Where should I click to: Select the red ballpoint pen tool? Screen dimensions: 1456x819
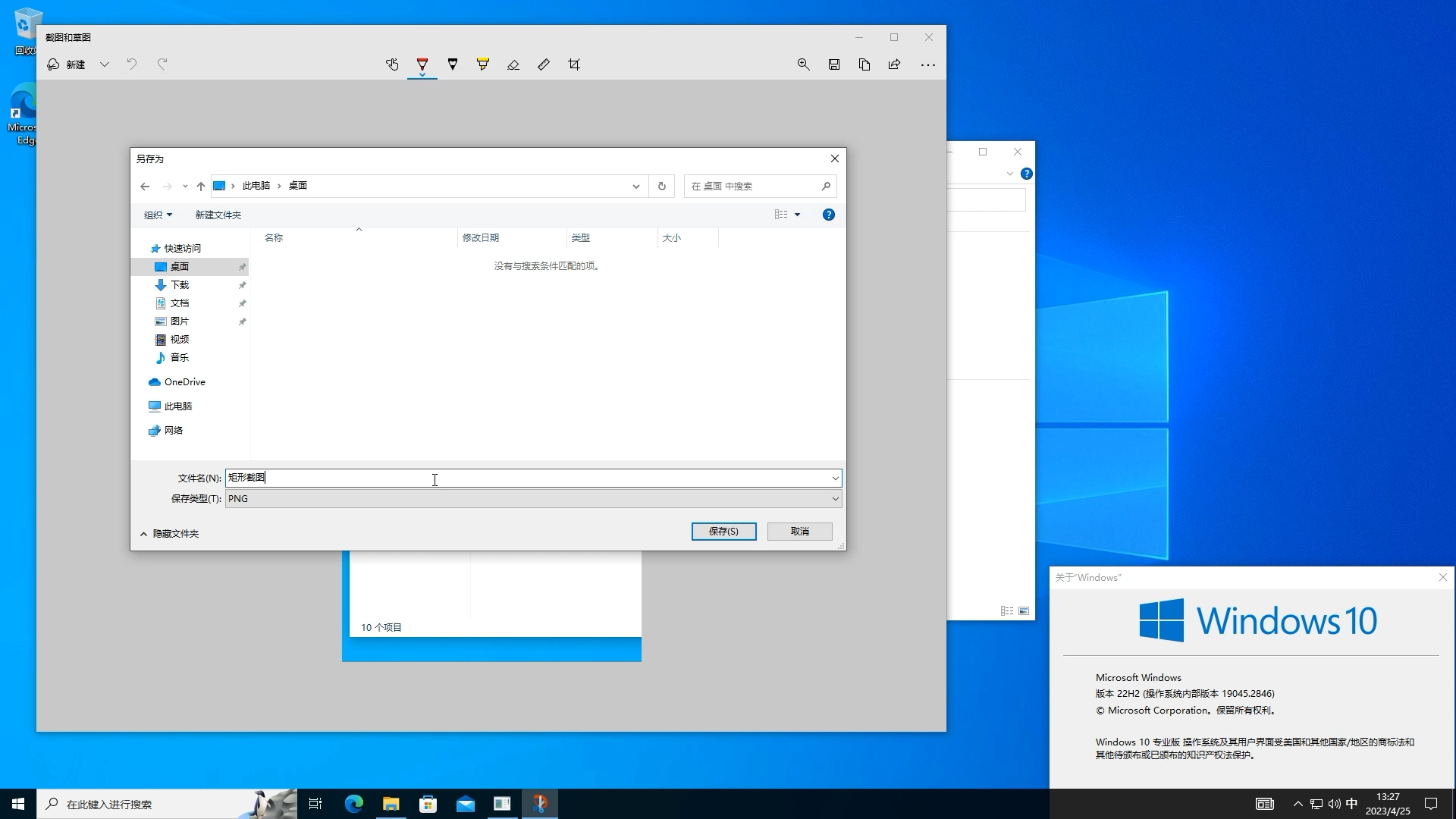point(422,64)
